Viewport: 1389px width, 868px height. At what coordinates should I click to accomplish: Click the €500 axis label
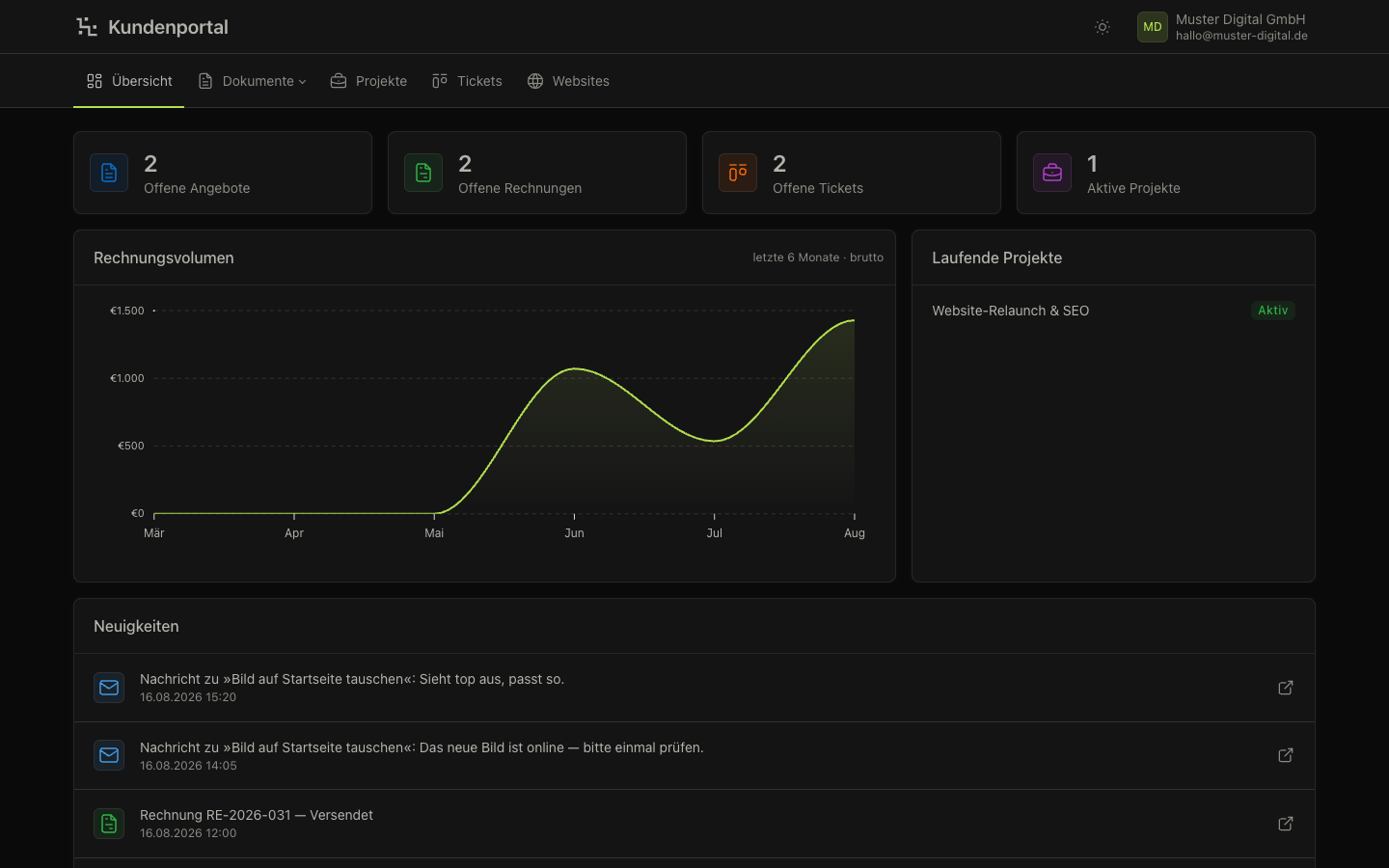[131, 446]
